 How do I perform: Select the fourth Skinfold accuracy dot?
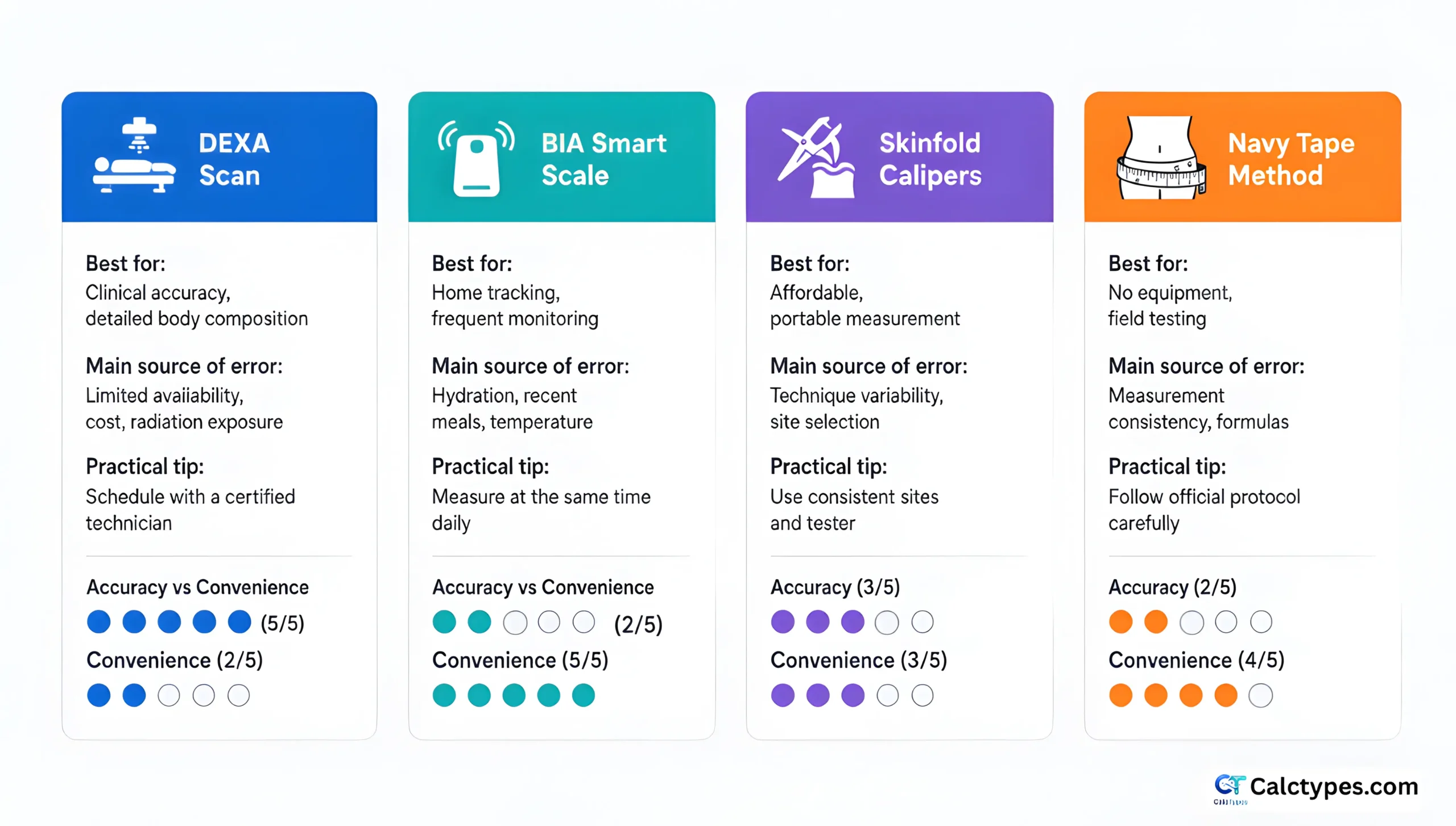pos(887,622)
